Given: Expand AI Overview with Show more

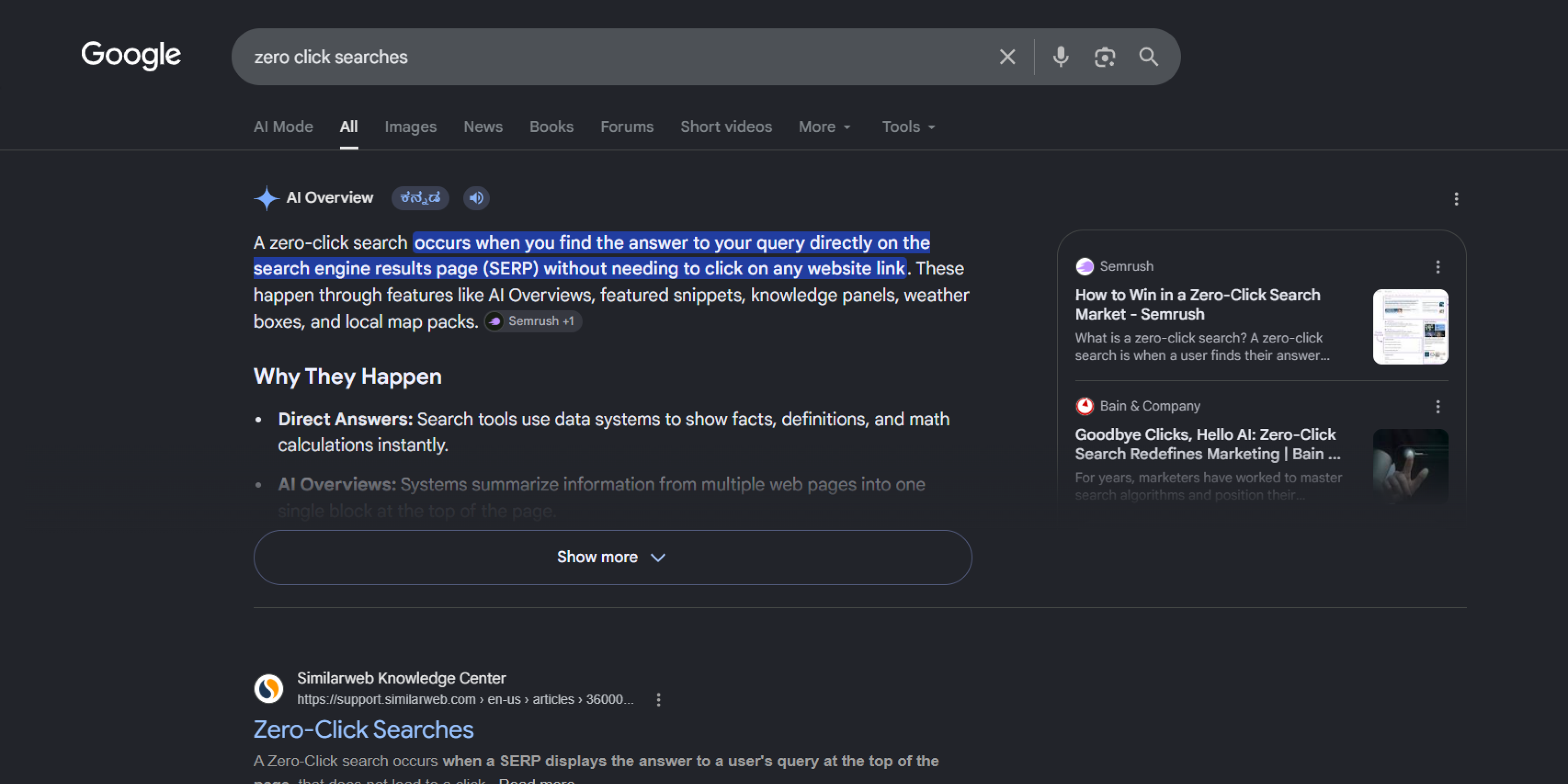Looking at the screenshot, I should point(612,558).
